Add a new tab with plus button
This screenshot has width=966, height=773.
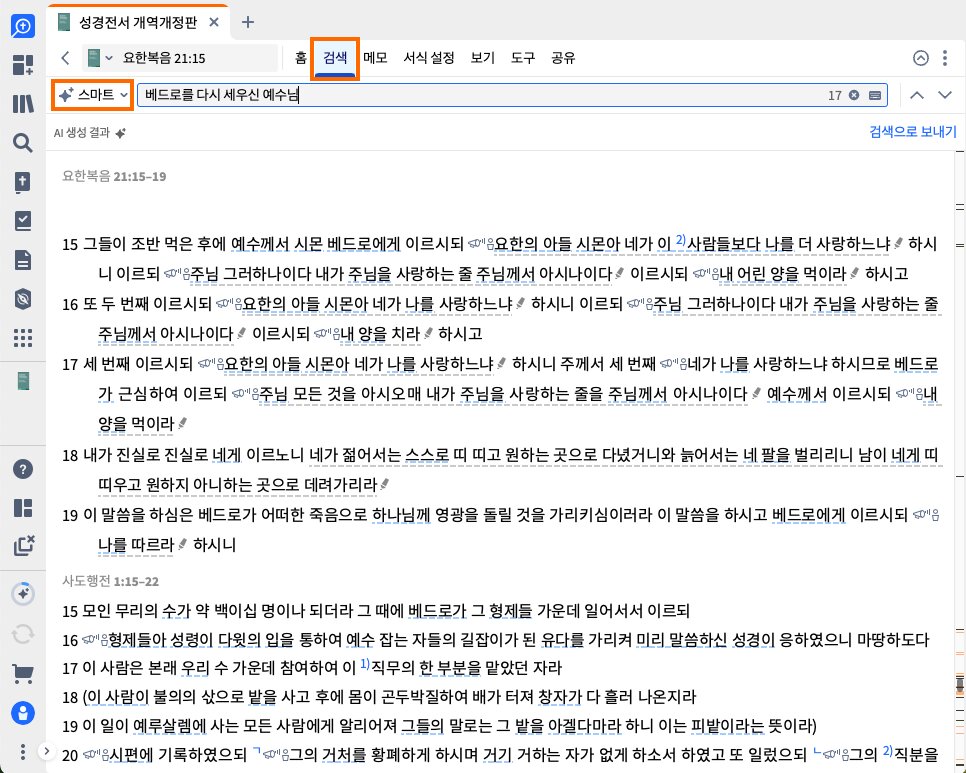point(248,23)
